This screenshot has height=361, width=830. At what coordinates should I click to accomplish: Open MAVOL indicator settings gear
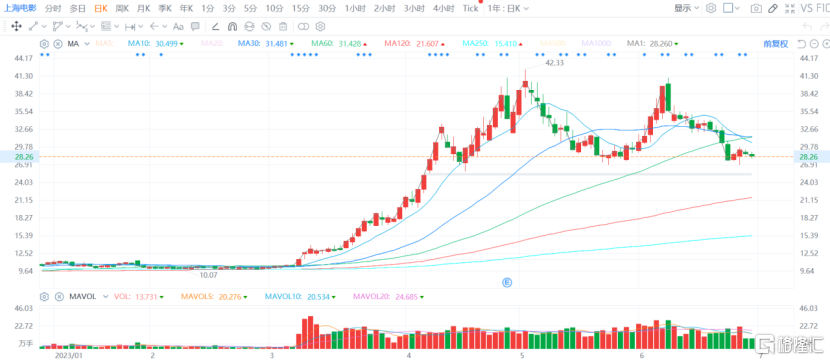click(44, 296)
